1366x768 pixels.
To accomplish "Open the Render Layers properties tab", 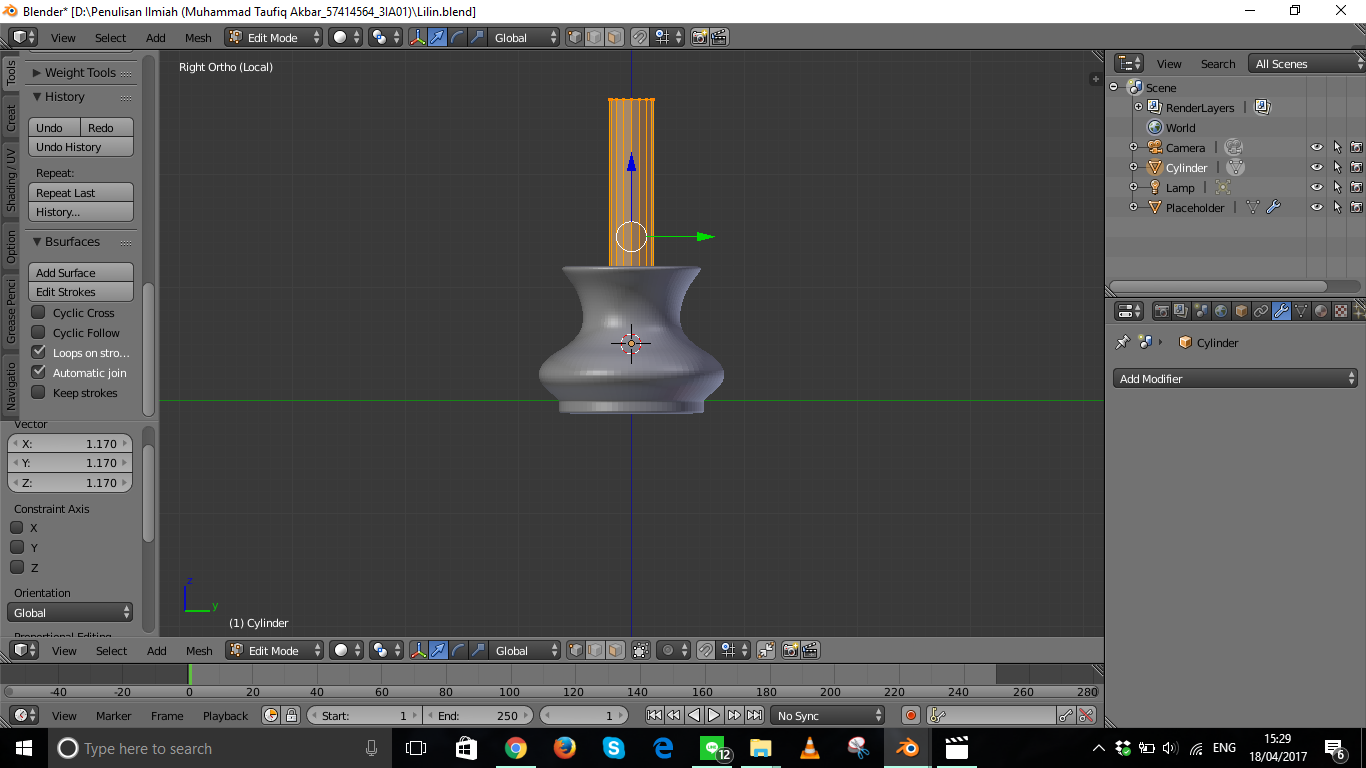I will [1181, 311].
